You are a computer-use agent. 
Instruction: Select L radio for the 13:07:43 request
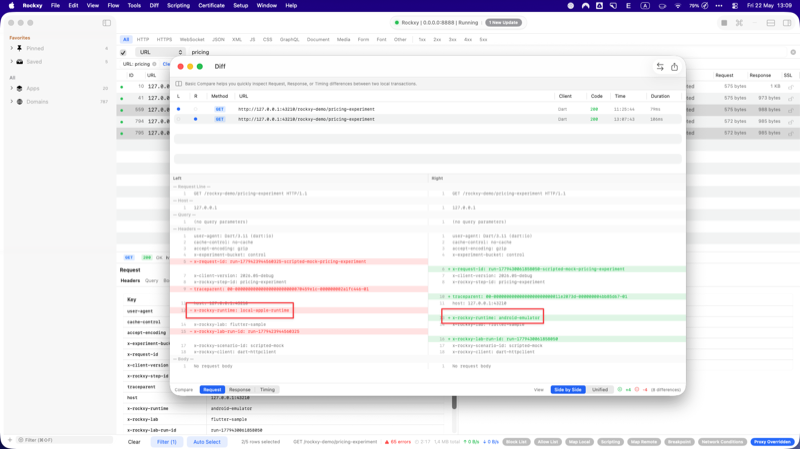pyautogui.click(x=179, y=119)
